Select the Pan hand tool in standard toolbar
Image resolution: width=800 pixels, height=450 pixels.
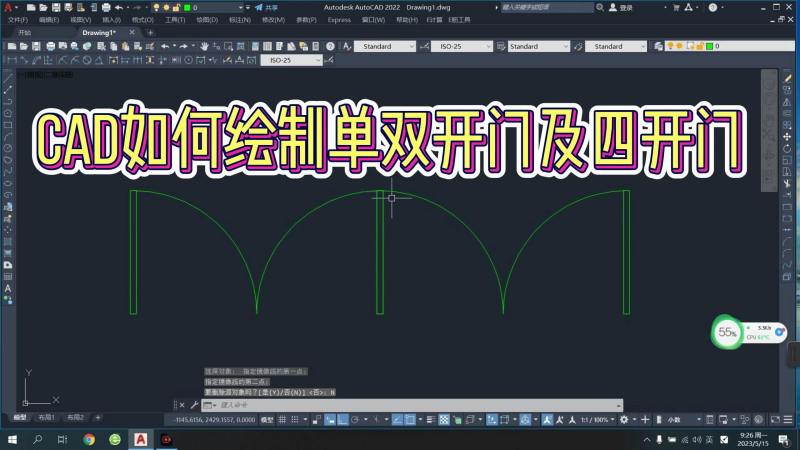(x=204, y=46)
